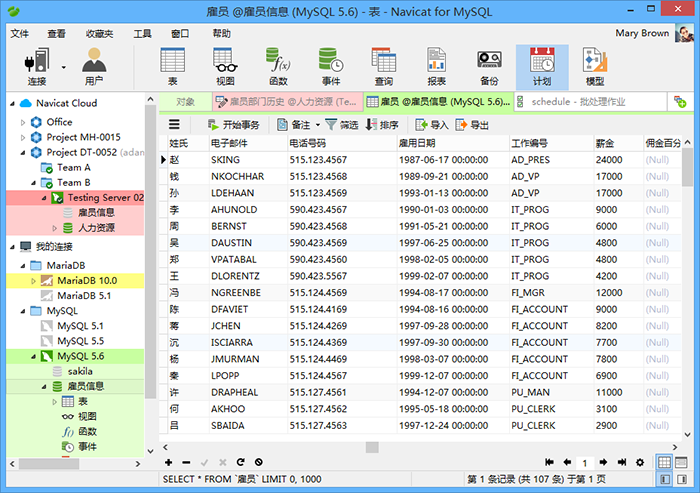This screenshot has width=700, height=493.
Task: Expand the 人力资源 database node
Action: [x=55, y=228]
